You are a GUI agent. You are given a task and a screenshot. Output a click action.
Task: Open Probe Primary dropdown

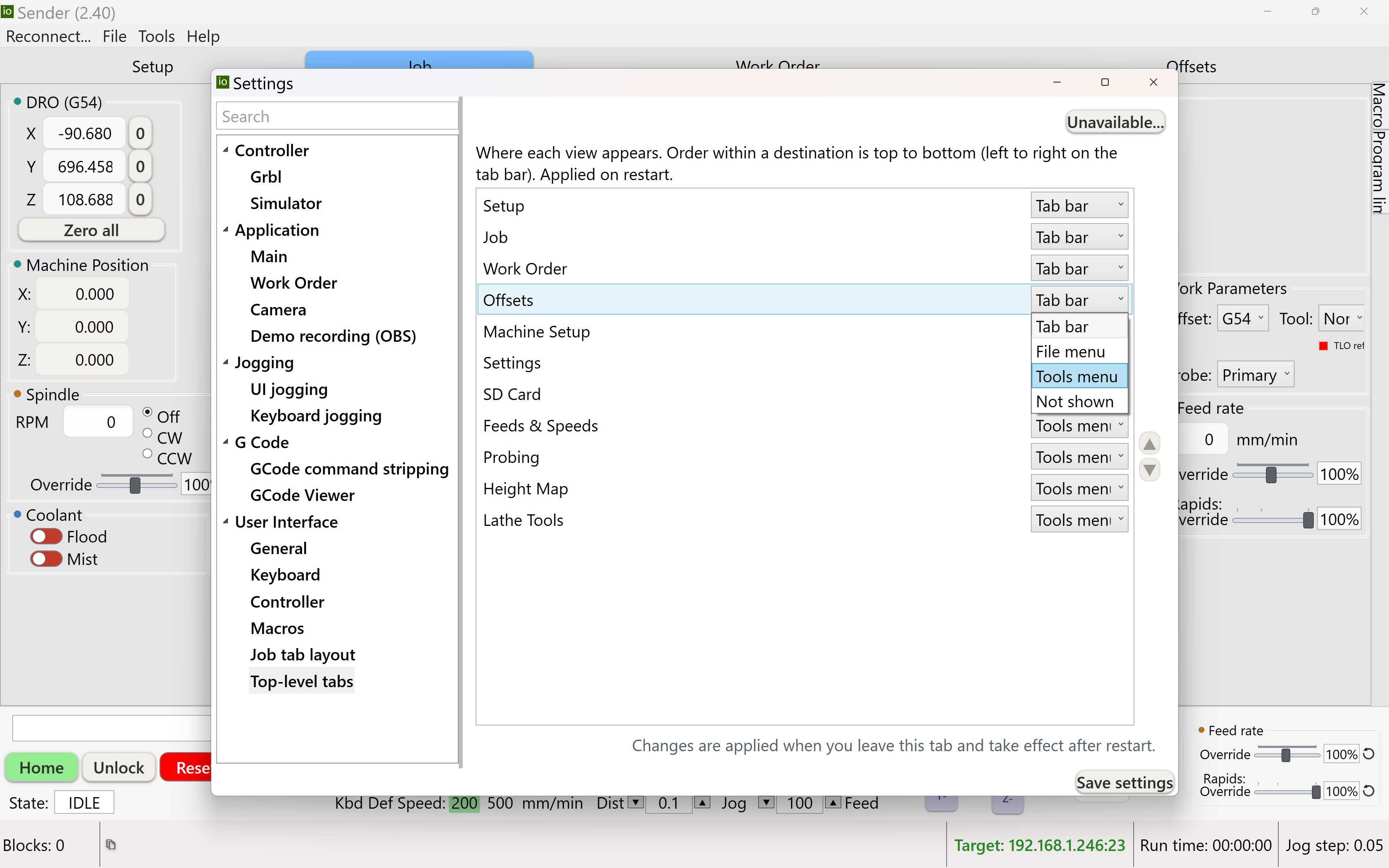point(1255,375)
